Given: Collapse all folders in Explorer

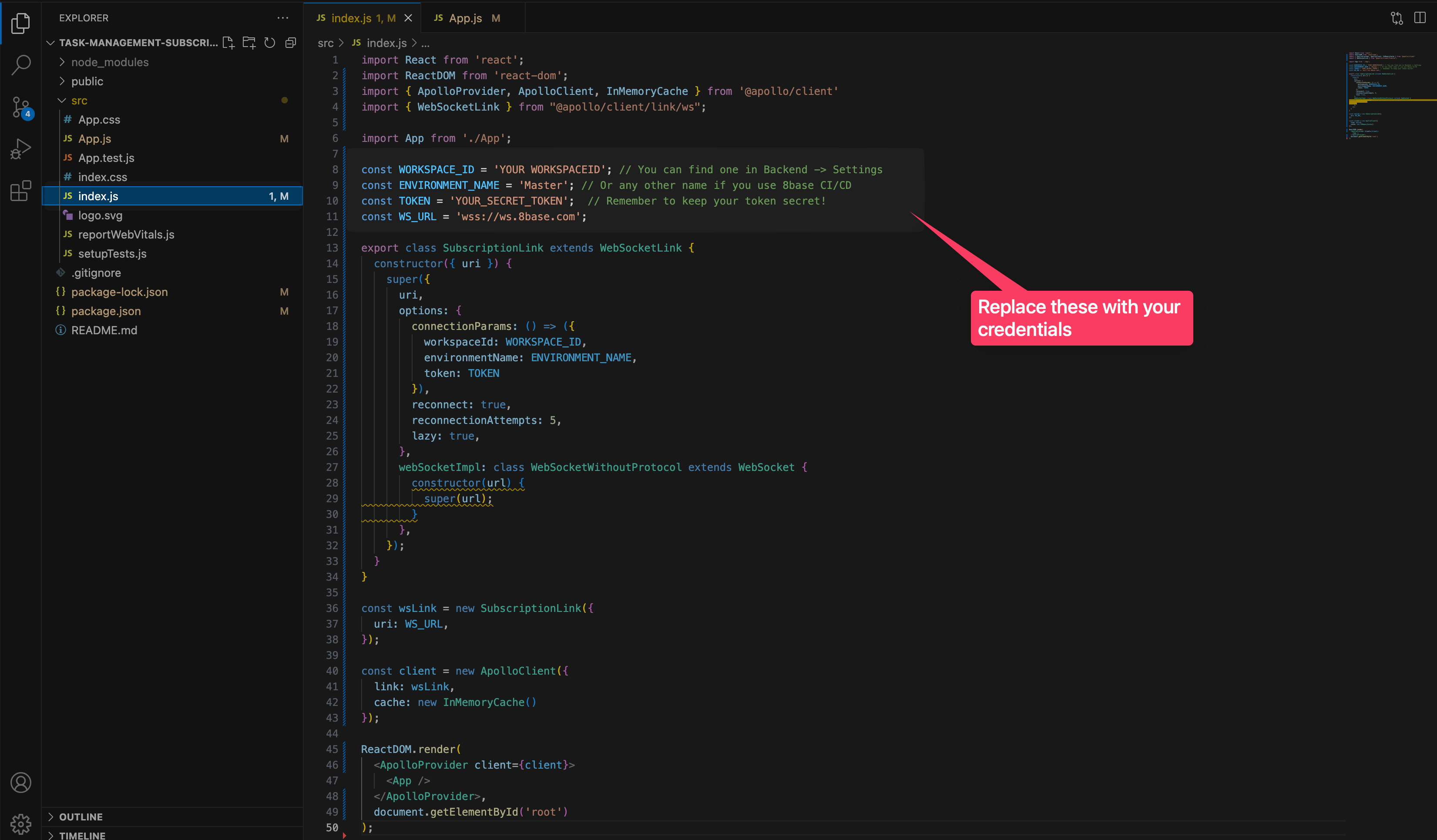Looking at the screenshot, I should 290,43.
